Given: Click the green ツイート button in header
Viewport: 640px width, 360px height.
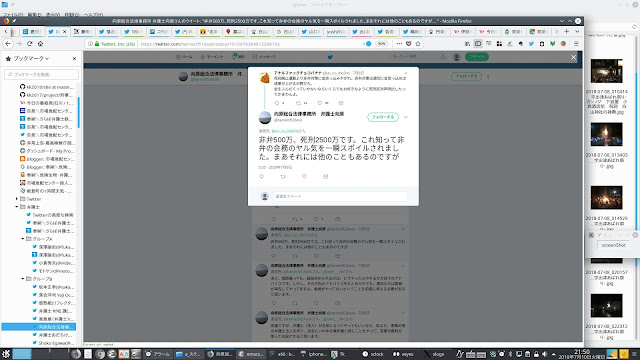Looking at the screenshot, I should (x=477, y=57).
